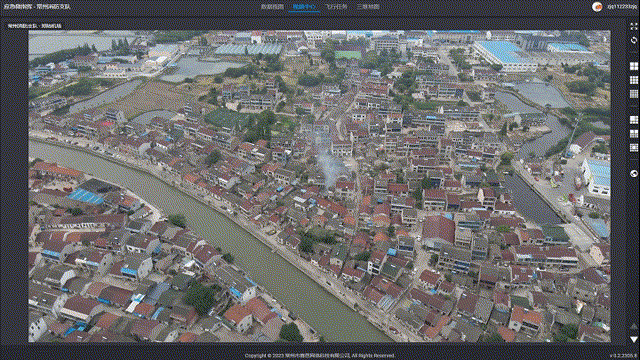Switch to the tab right of the highlighted tab
Viewport: 640px width, 360px height.
click(336, 7)
